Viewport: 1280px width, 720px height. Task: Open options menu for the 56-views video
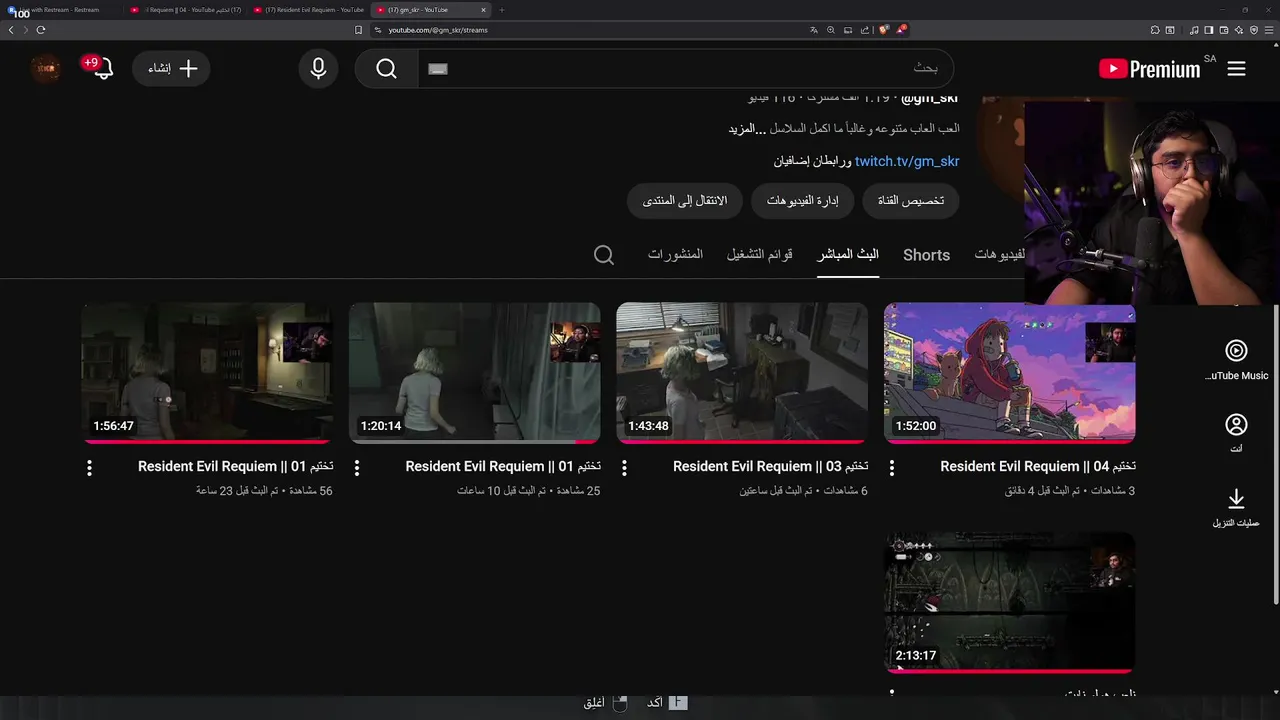click(x=89, y=468)
